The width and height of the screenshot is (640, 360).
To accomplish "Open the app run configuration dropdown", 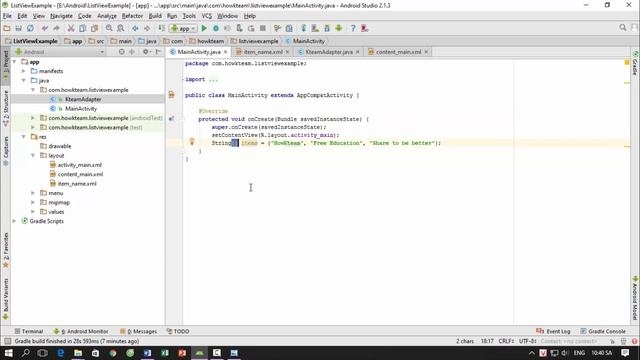I will point(183,28).
